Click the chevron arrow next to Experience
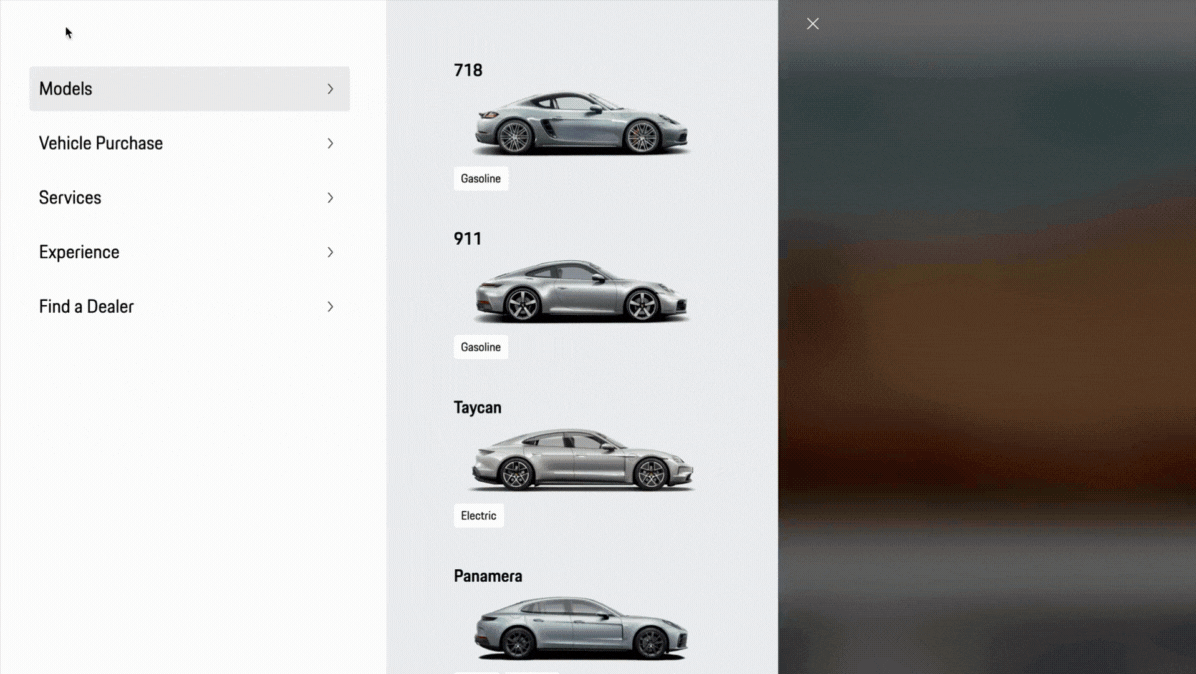Image resolution: width=1196 pixels, height=674 pixels. click(x=330, y=252)
